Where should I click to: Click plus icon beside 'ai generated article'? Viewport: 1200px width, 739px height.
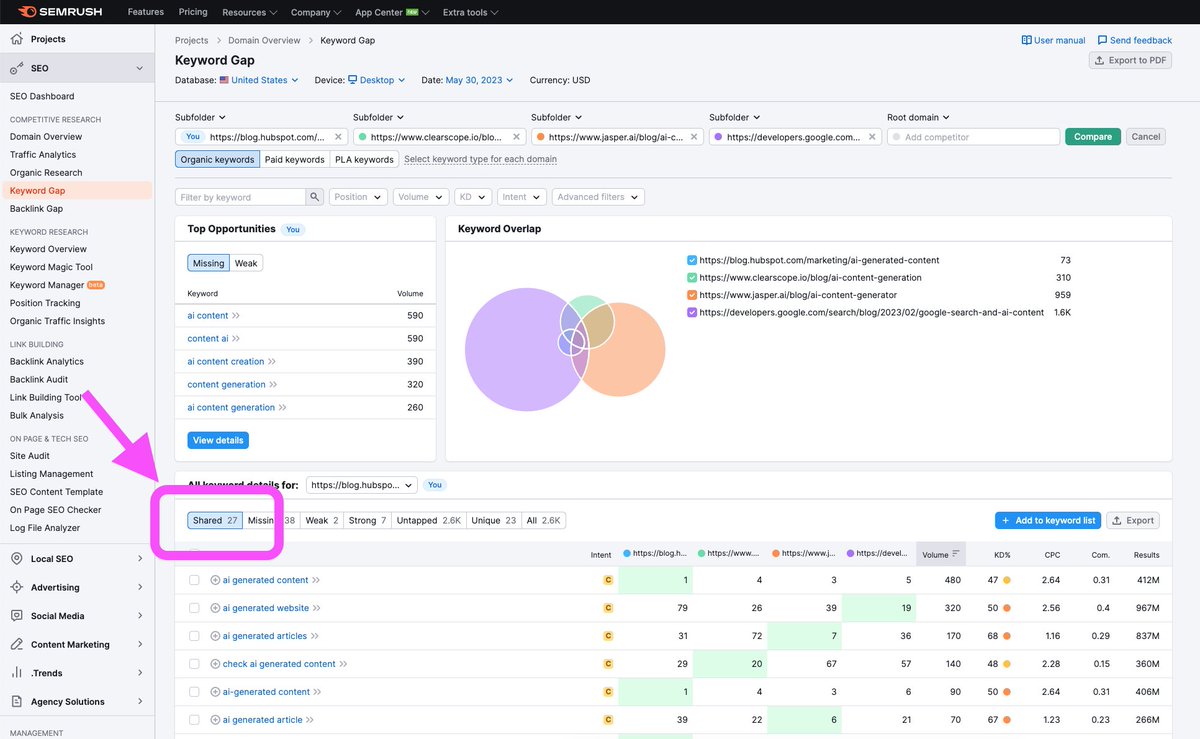click(215, 720)
